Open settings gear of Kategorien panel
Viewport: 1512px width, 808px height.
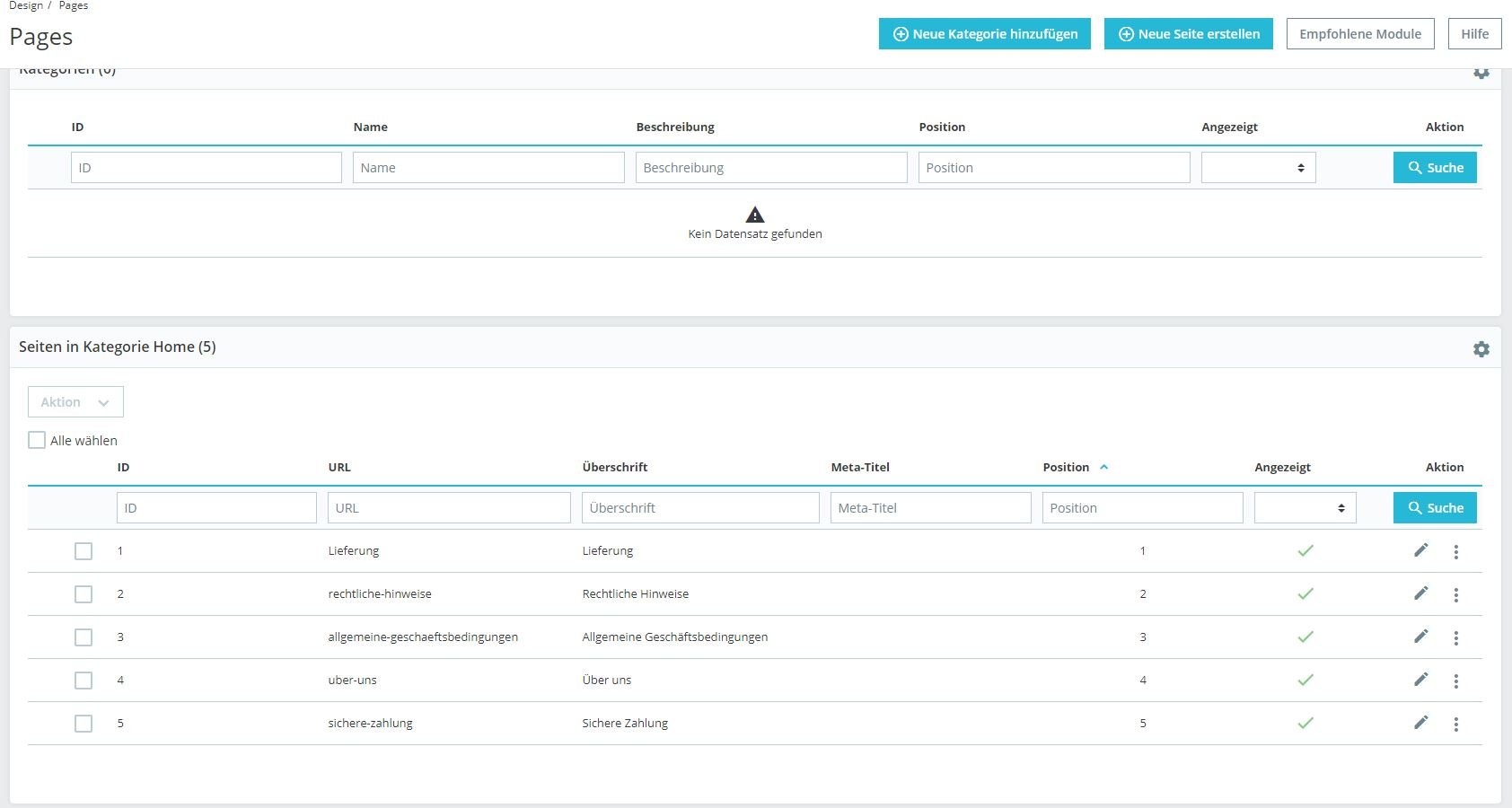coord(1481,73)
